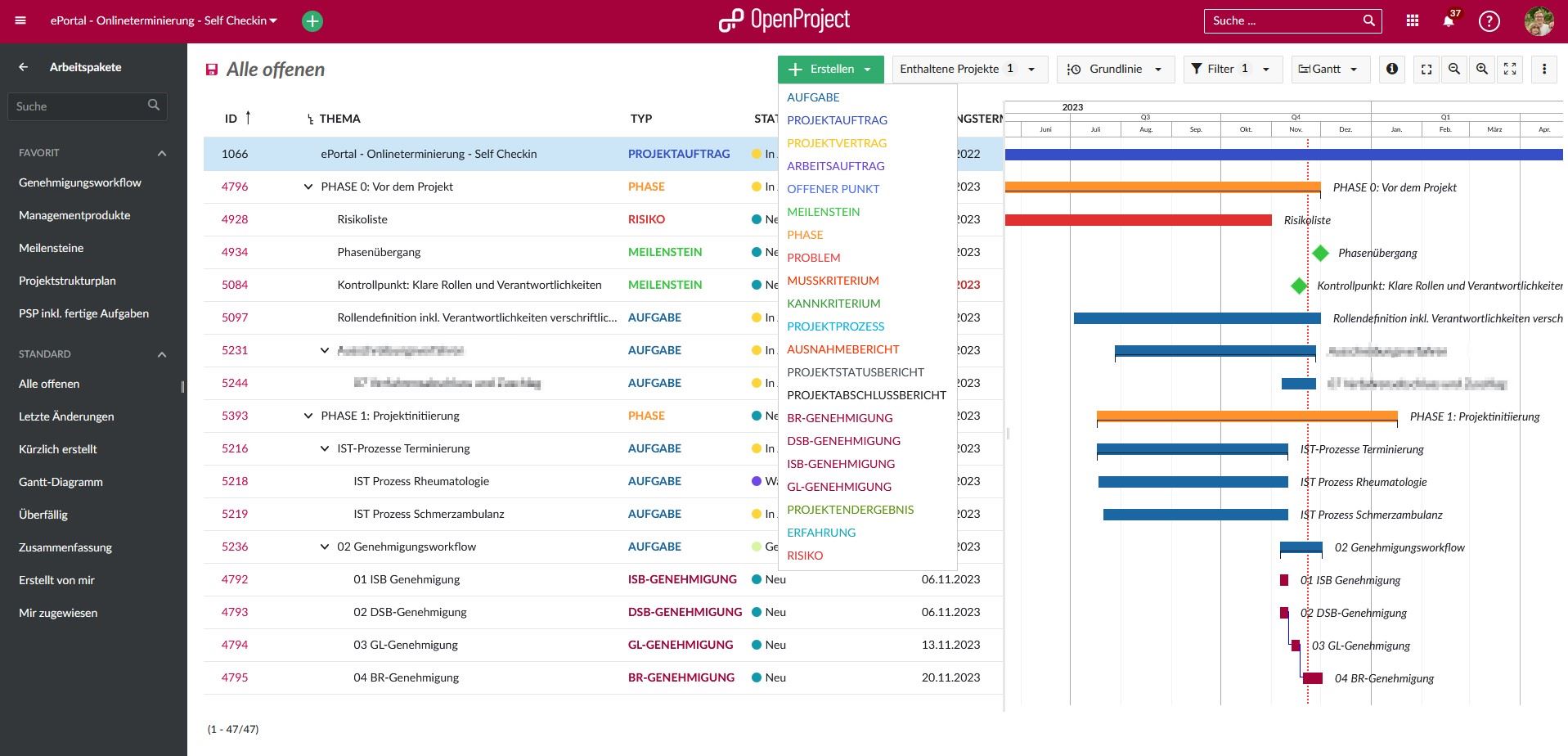
Task: Open the Grundlinie baseline dropdown
Action: tap(1115, 70)
